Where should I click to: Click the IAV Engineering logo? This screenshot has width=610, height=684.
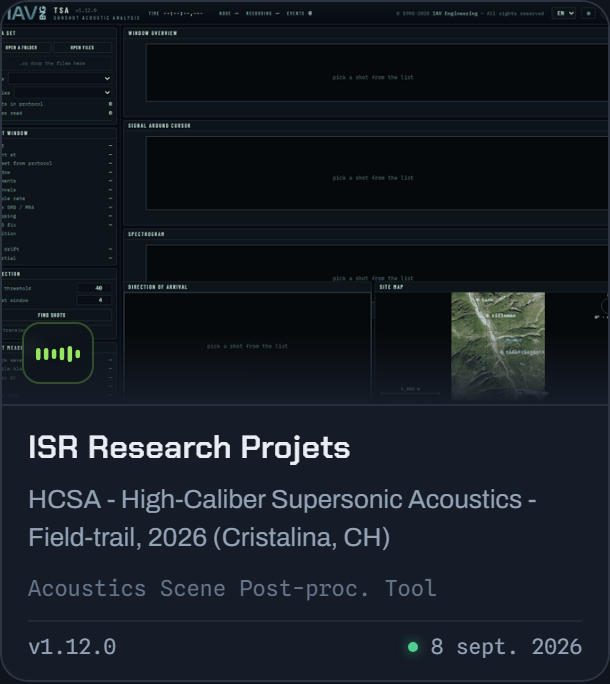[25, 13]
